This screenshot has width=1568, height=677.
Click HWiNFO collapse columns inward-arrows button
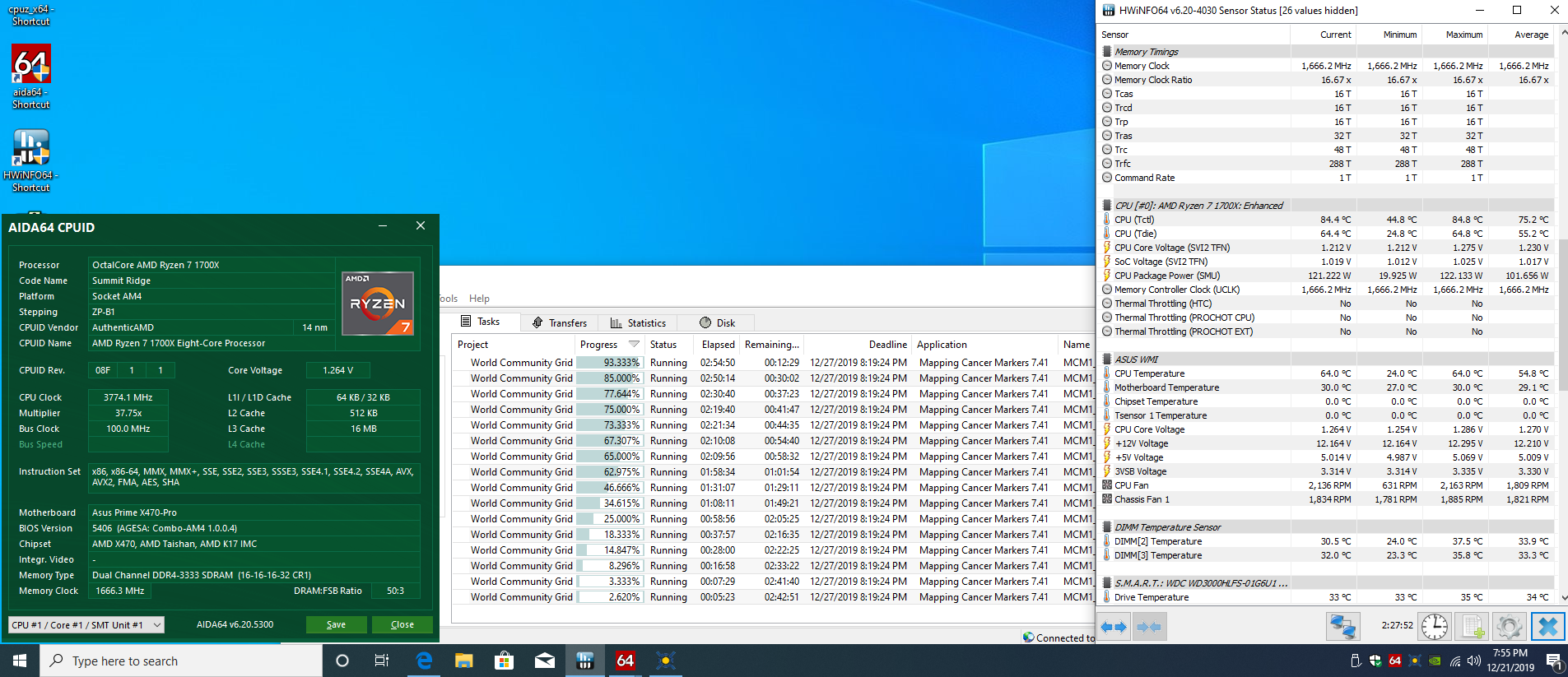(1148, 627)
